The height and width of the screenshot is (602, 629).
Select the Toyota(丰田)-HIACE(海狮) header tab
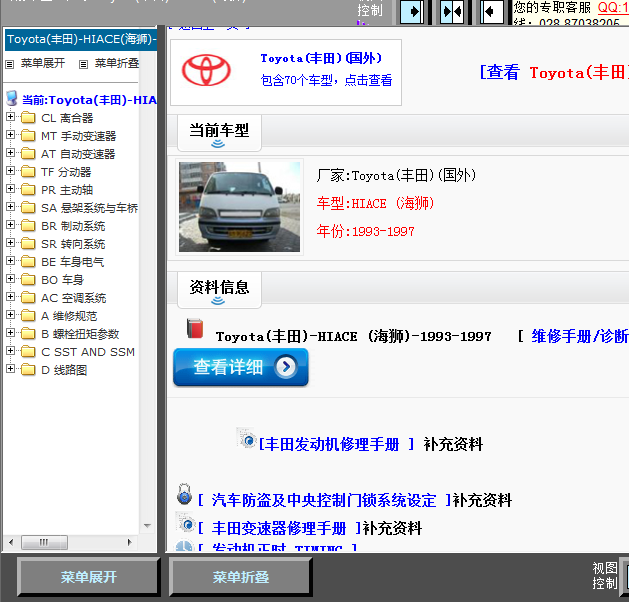[81, 39]
